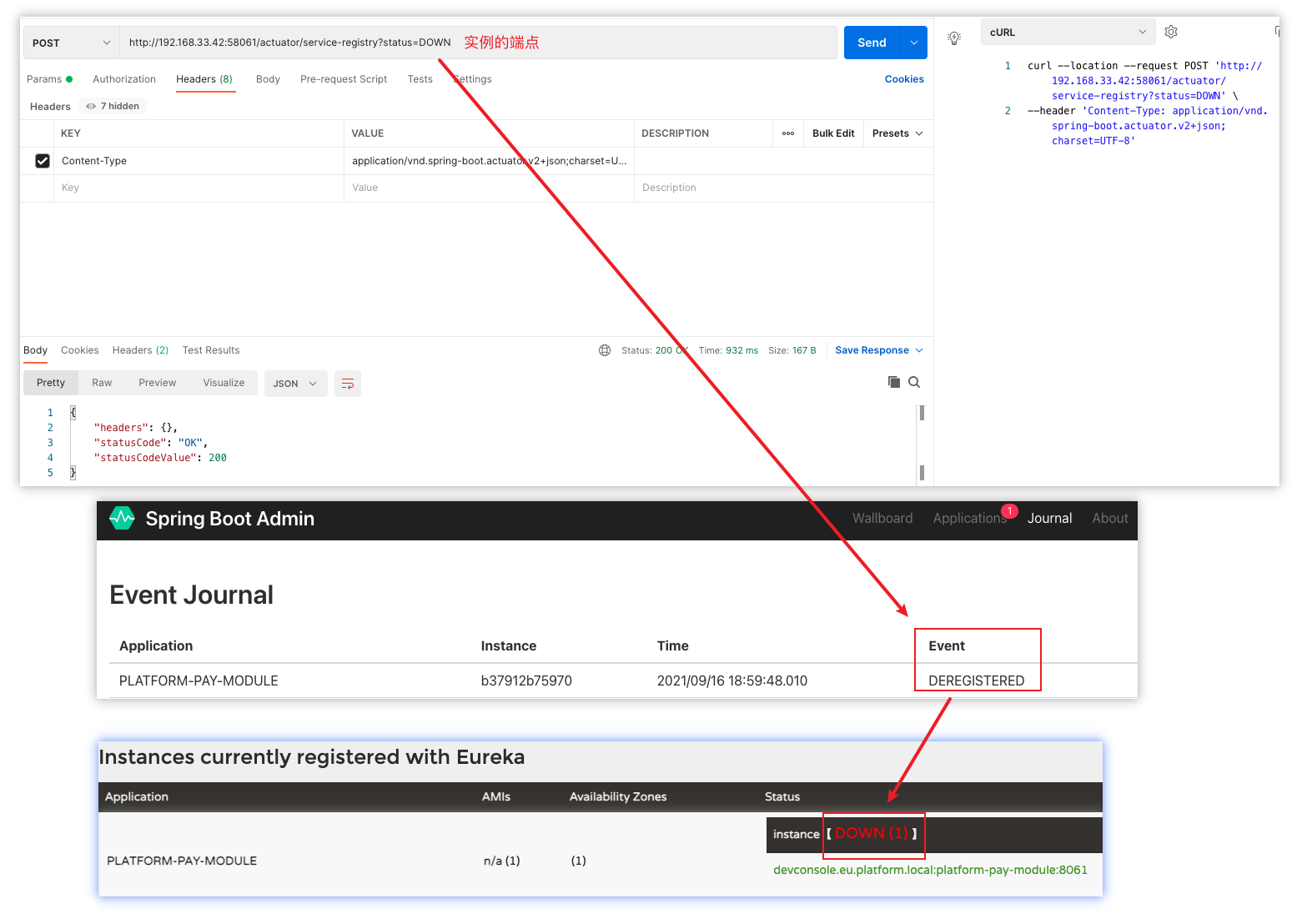
Task: Open the JSON format dropdown
Action: pos(296,384)
